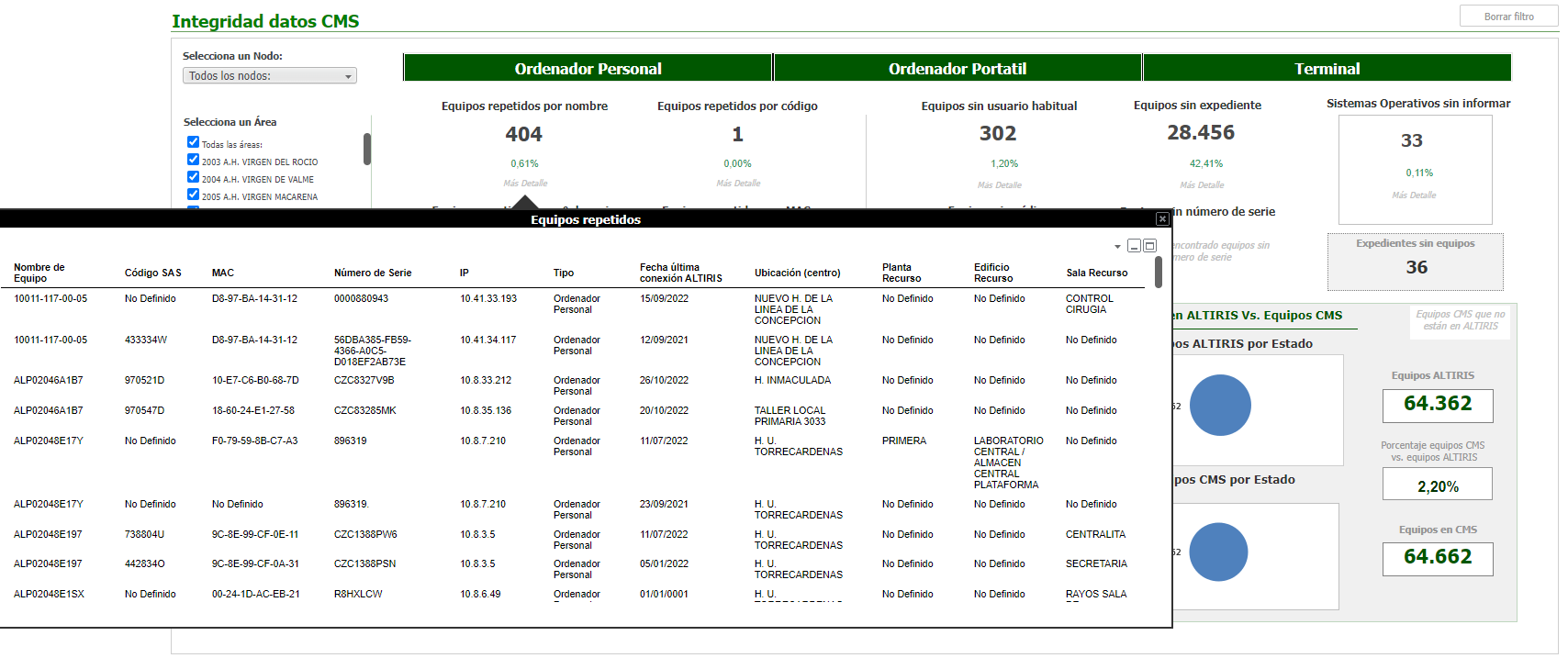Image resolution: width=1568 pixels, height=658 pixels.
Task: Select Sala Recurso cell CONTROL CIRUGIA
Action: point(1090,305)
